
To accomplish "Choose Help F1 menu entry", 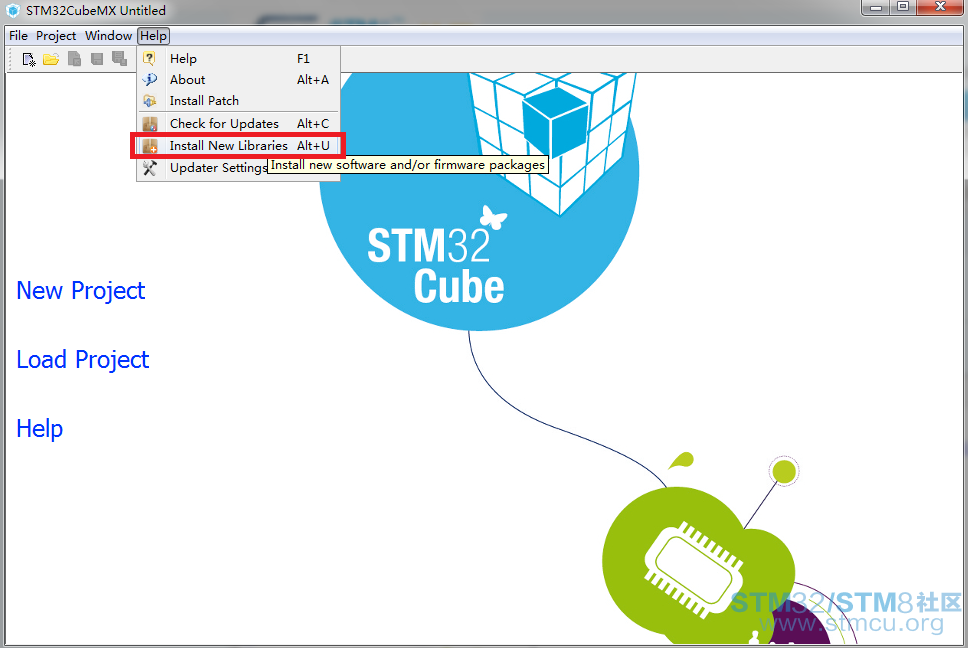I will (x=238, y=59).
